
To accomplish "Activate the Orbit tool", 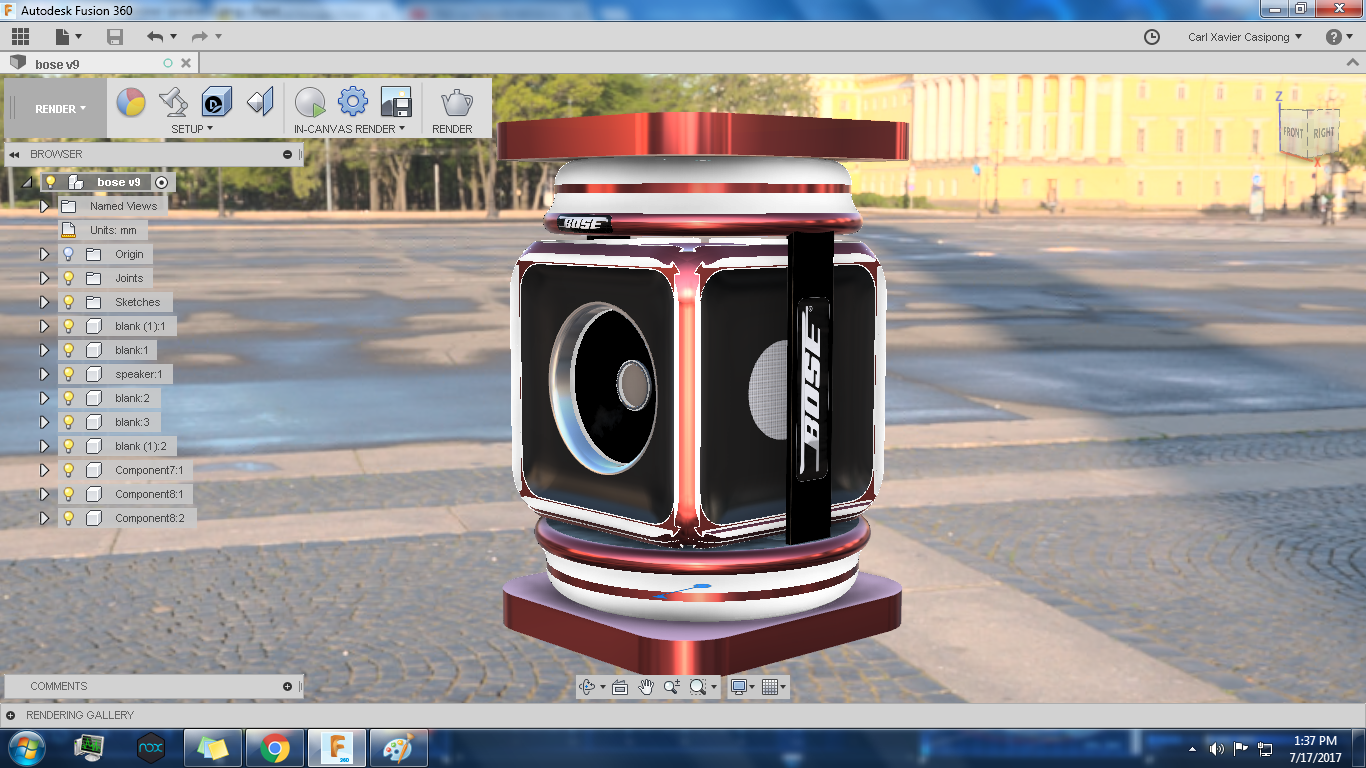I will coord(585,687).
